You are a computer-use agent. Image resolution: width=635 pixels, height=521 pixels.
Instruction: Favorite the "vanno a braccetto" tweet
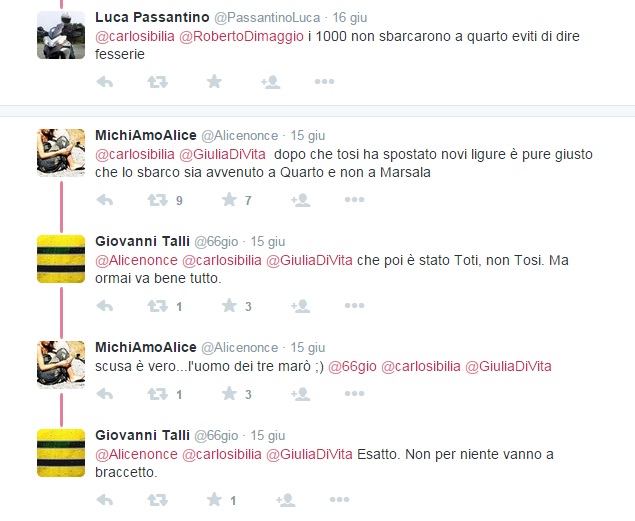[214, 500]
